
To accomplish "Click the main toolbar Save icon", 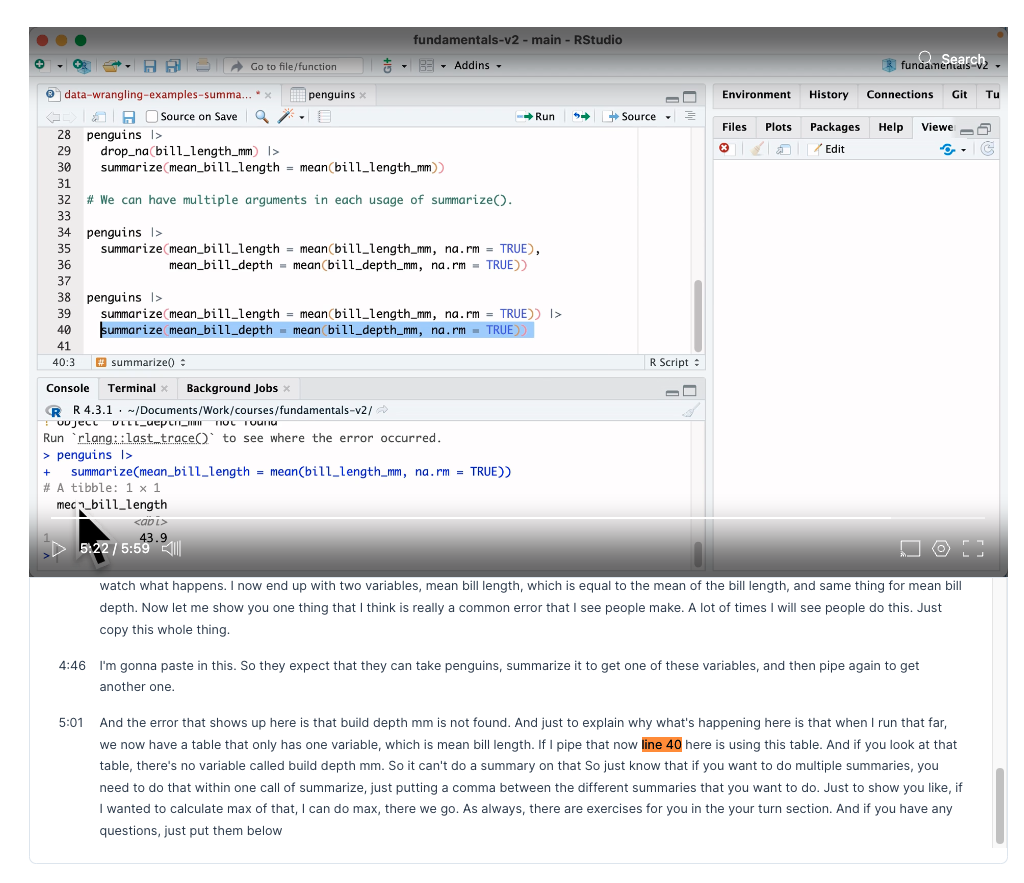I will (150, 66).
